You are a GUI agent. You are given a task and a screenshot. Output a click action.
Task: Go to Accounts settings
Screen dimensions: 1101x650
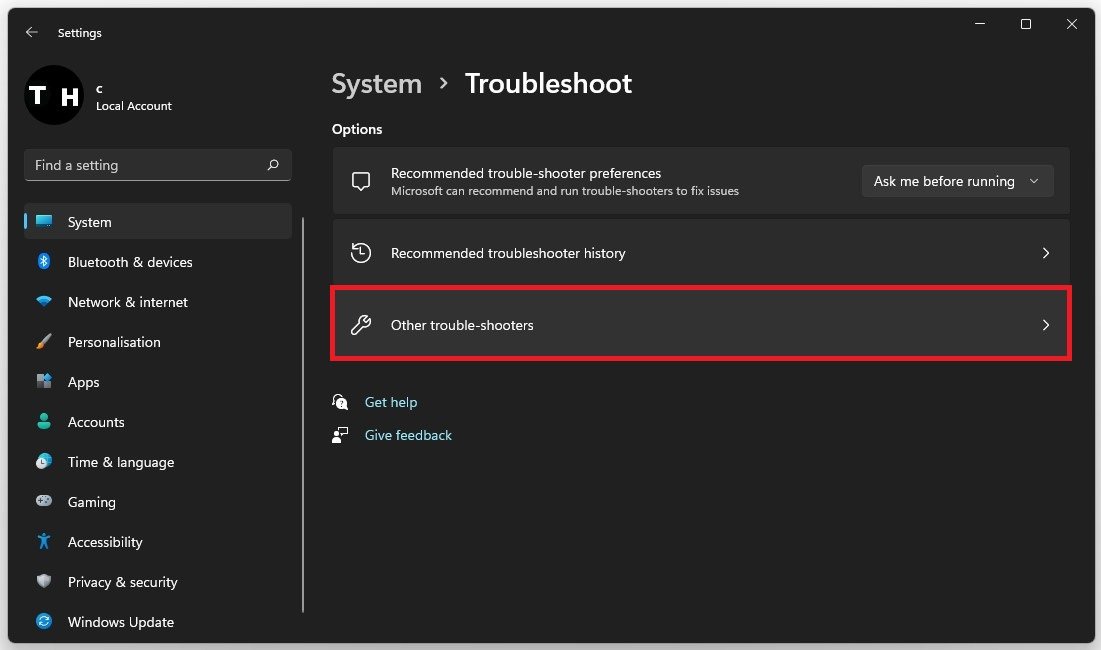click(96, 422)
